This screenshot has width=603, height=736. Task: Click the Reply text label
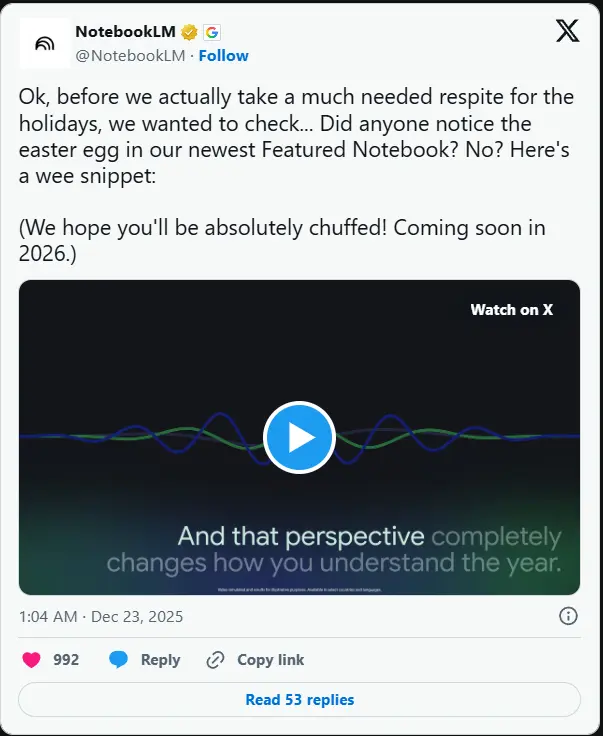[x=160, y=660]
